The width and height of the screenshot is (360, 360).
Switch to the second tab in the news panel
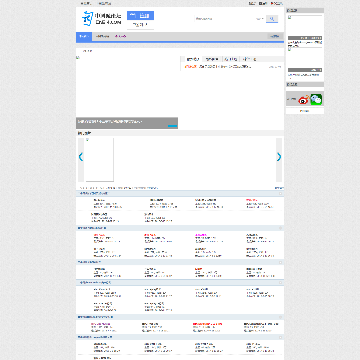pos(212,59)
